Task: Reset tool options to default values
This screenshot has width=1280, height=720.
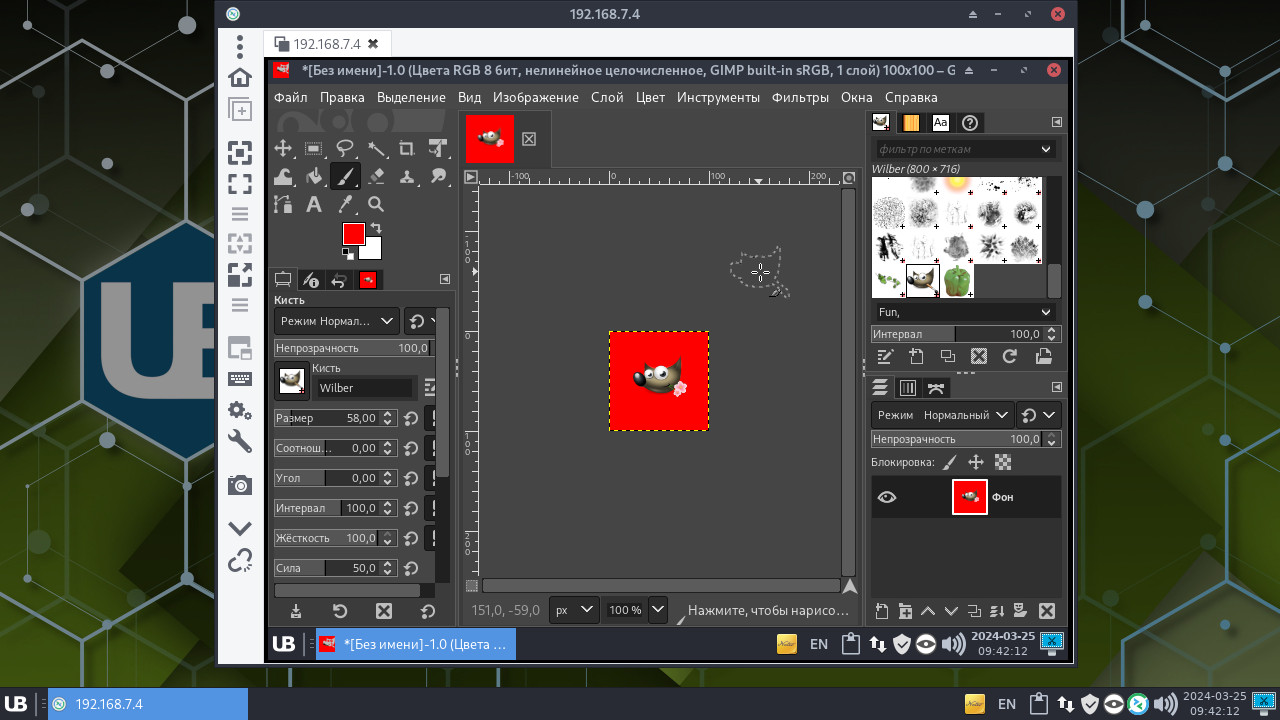Action: [x=427, y=611]
